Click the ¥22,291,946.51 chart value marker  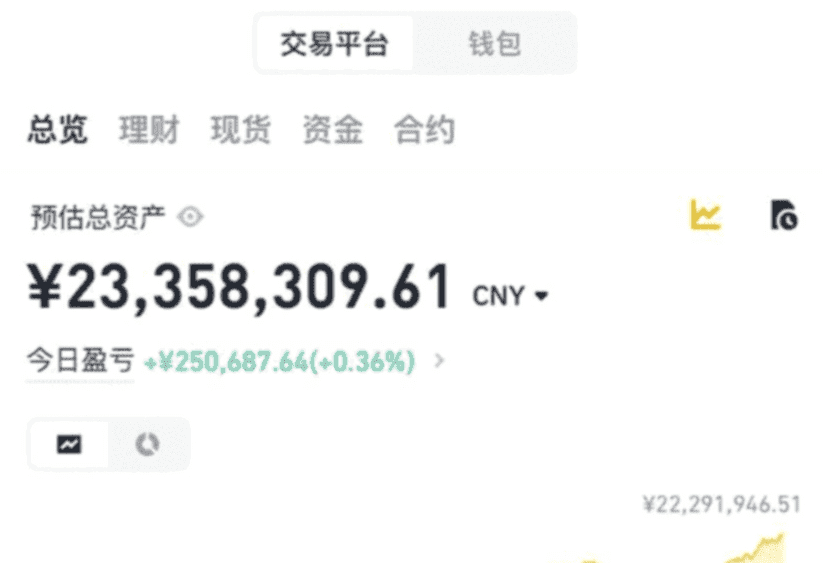pyautogui.click(x=722, y=504)
